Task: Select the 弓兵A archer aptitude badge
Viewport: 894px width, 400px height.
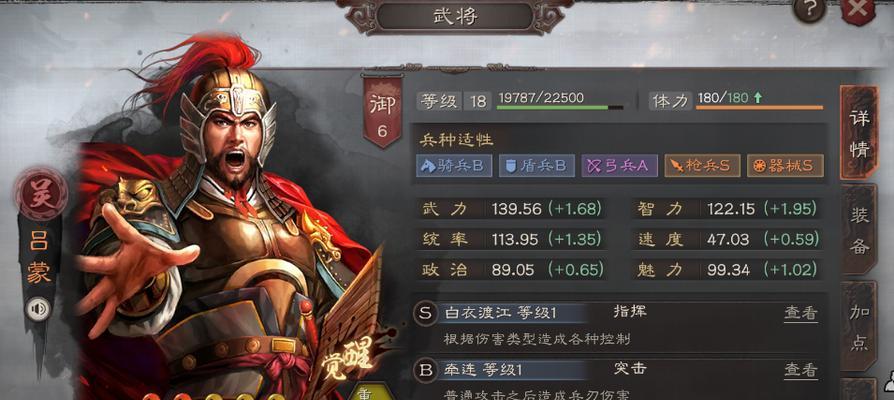Action: 619,165
